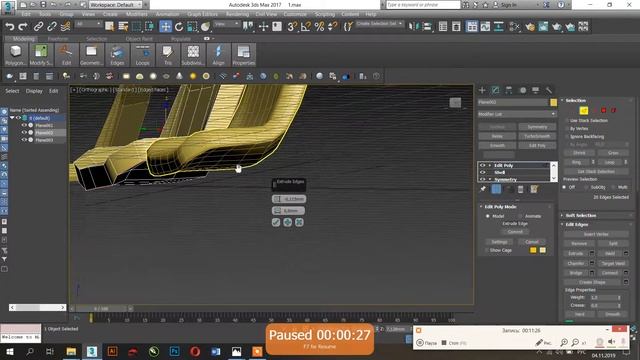Open the Properties ribbon panel

[x=244, y=55]
